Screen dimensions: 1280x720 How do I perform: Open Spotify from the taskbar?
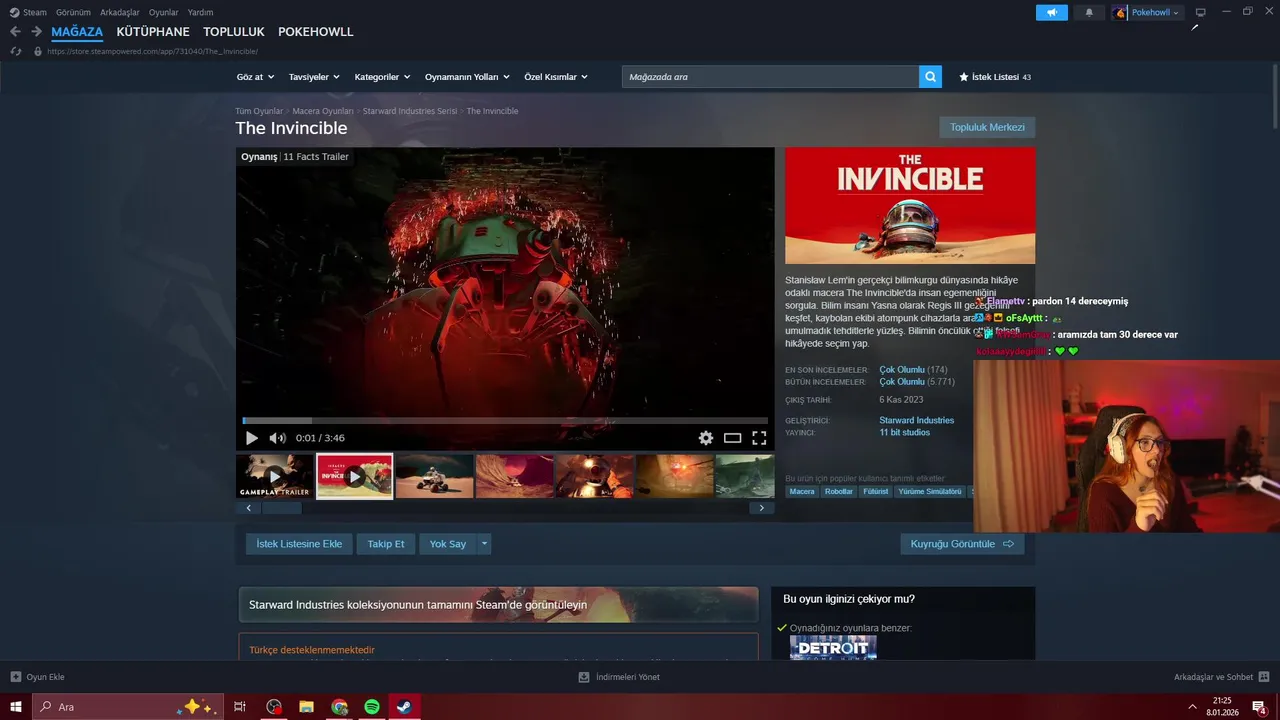pyautogui.click(x=371, y=707)
